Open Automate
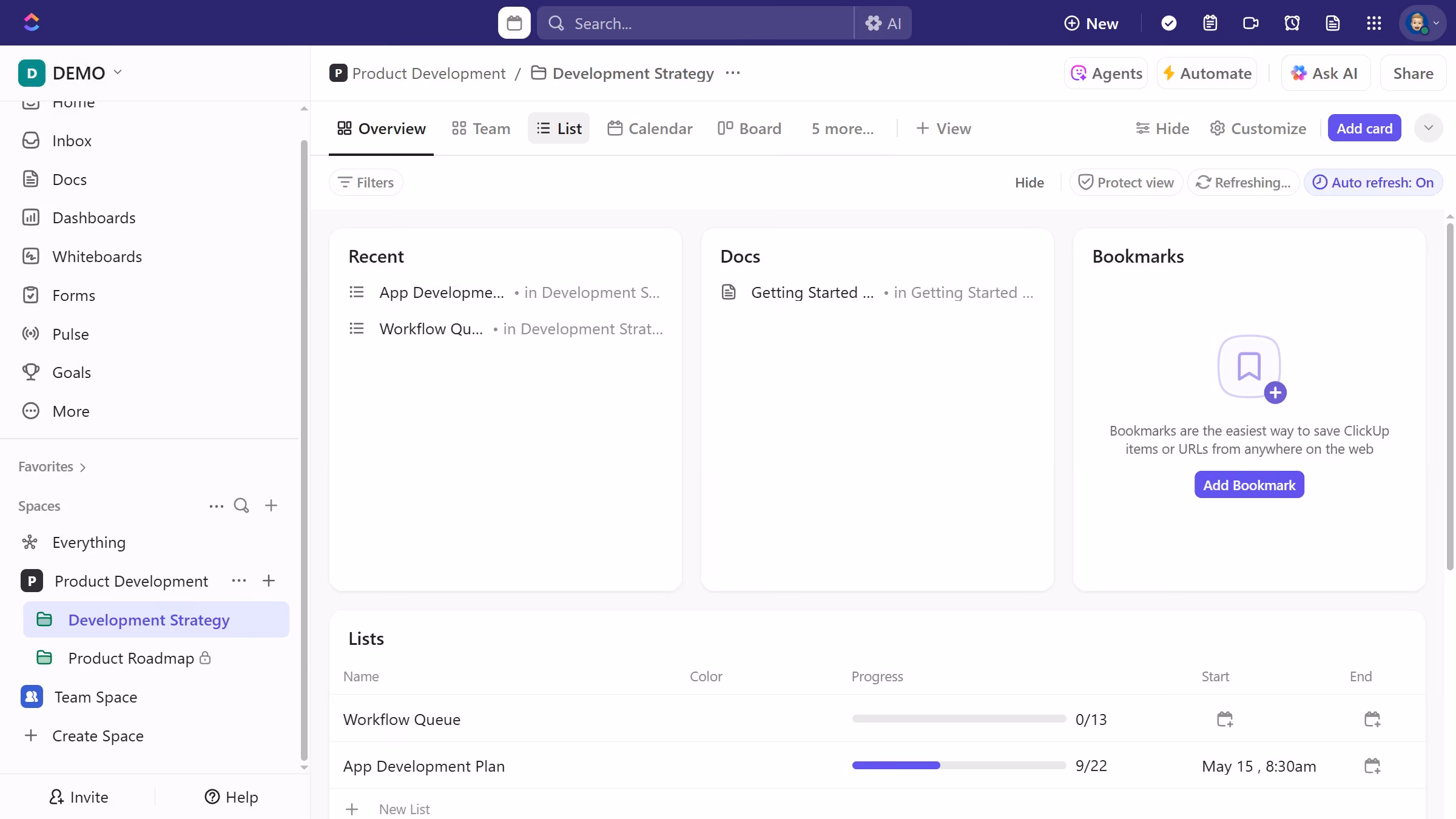1456x819 pixels. point(1207,73)
